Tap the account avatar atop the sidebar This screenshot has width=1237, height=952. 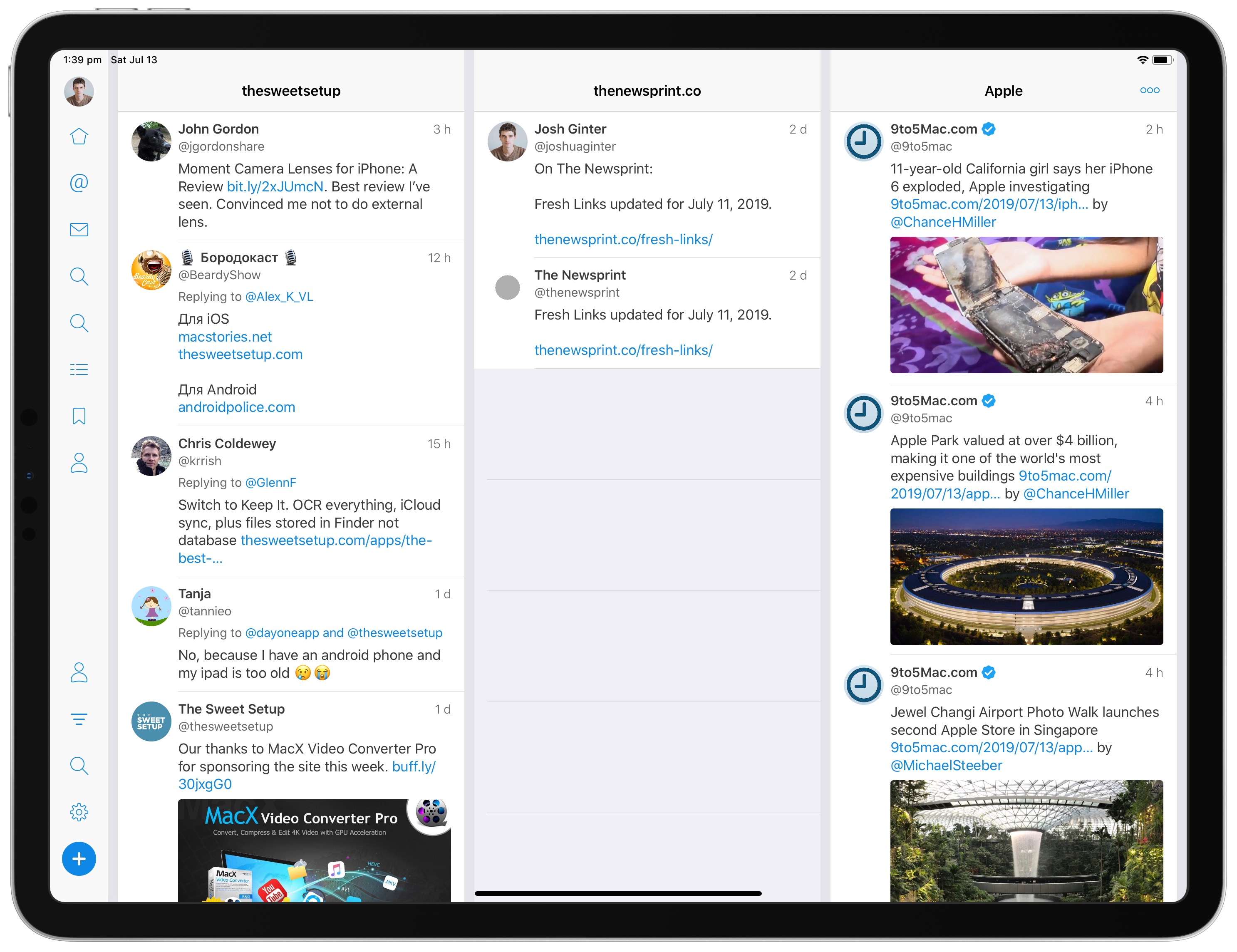[79, 91]
